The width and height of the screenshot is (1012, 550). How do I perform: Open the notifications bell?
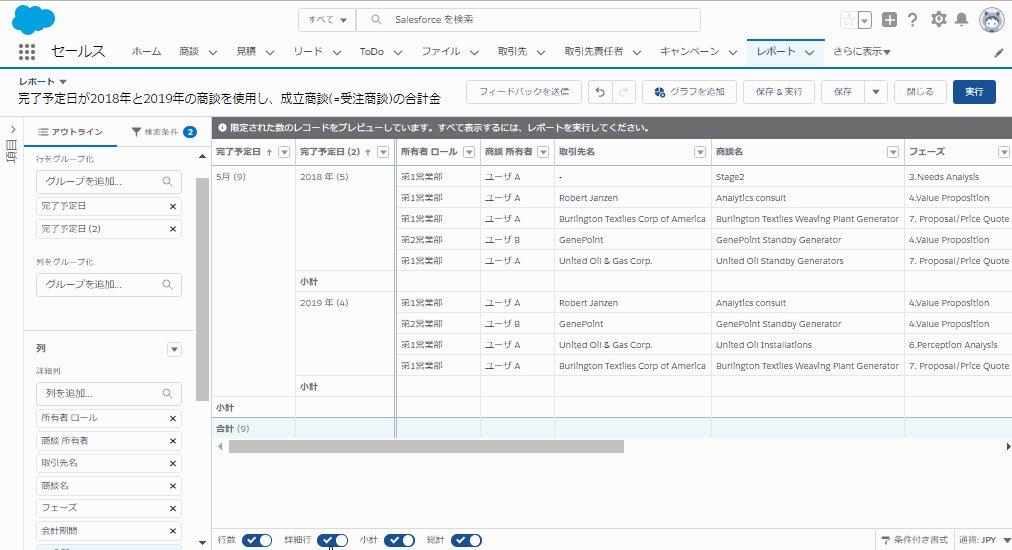962,19
